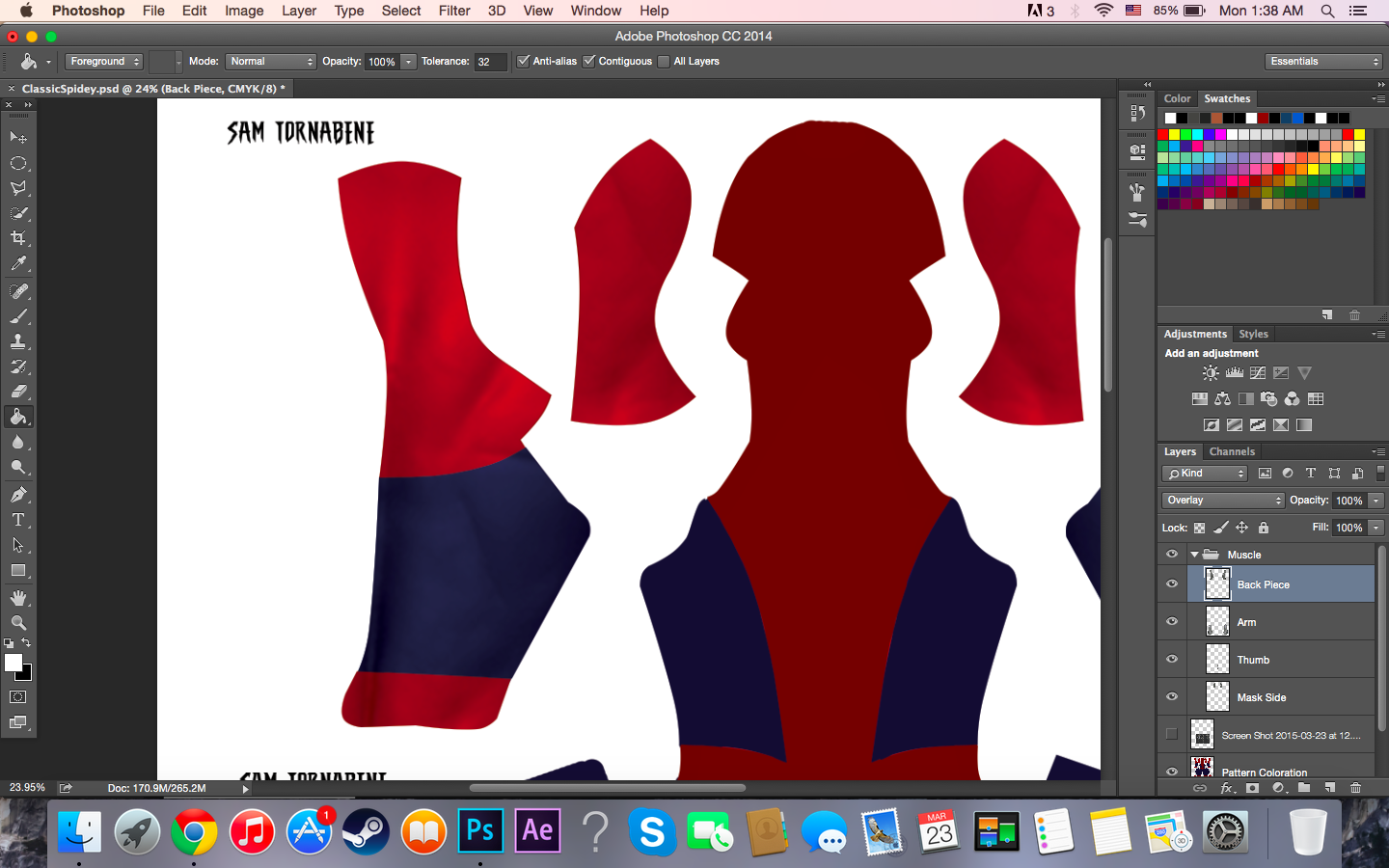Select the Eraser tool
The width and height of the screenshot is (1389, 868).
pyautogui.click(x=18, y=392)
